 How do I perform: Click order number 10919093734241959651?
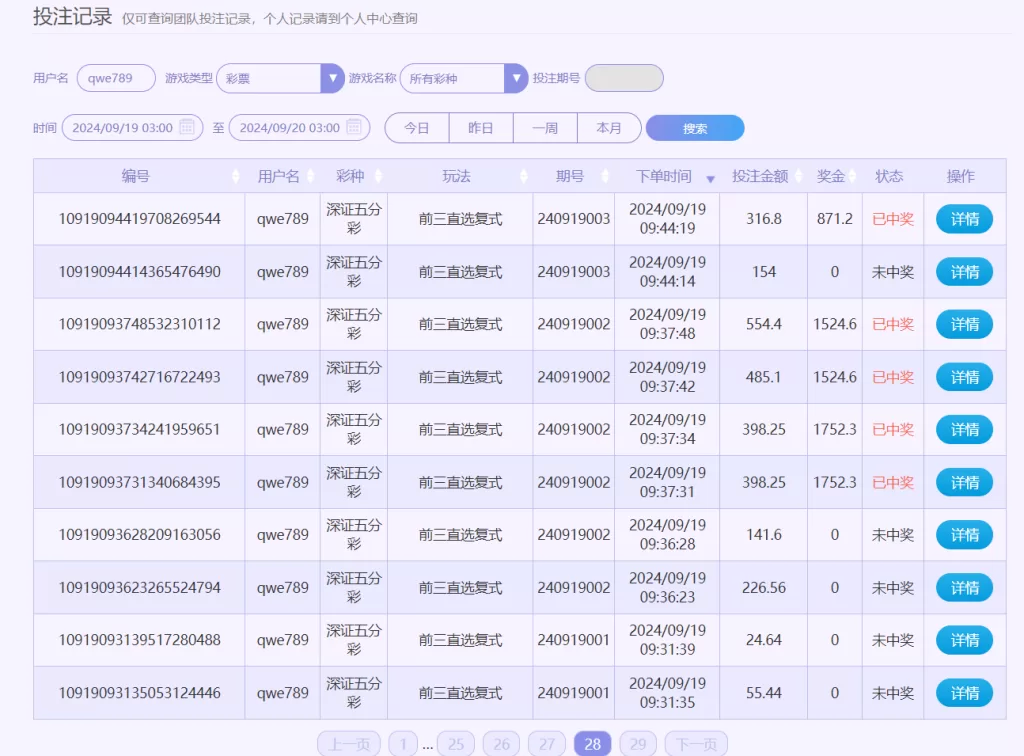click(x=140, y=430)
